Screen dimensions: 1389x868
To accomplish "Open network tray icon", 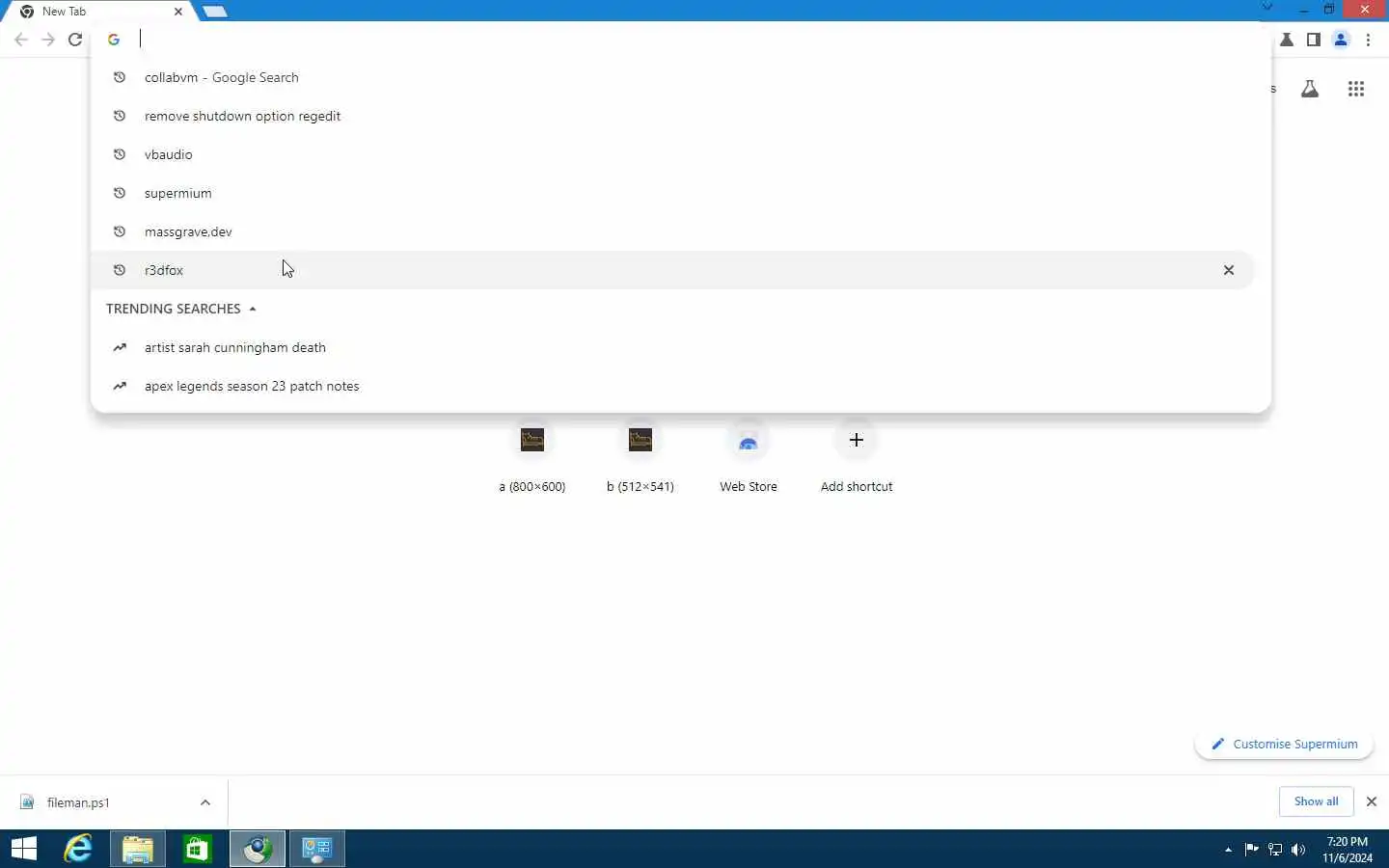I will click(1275, 850).
